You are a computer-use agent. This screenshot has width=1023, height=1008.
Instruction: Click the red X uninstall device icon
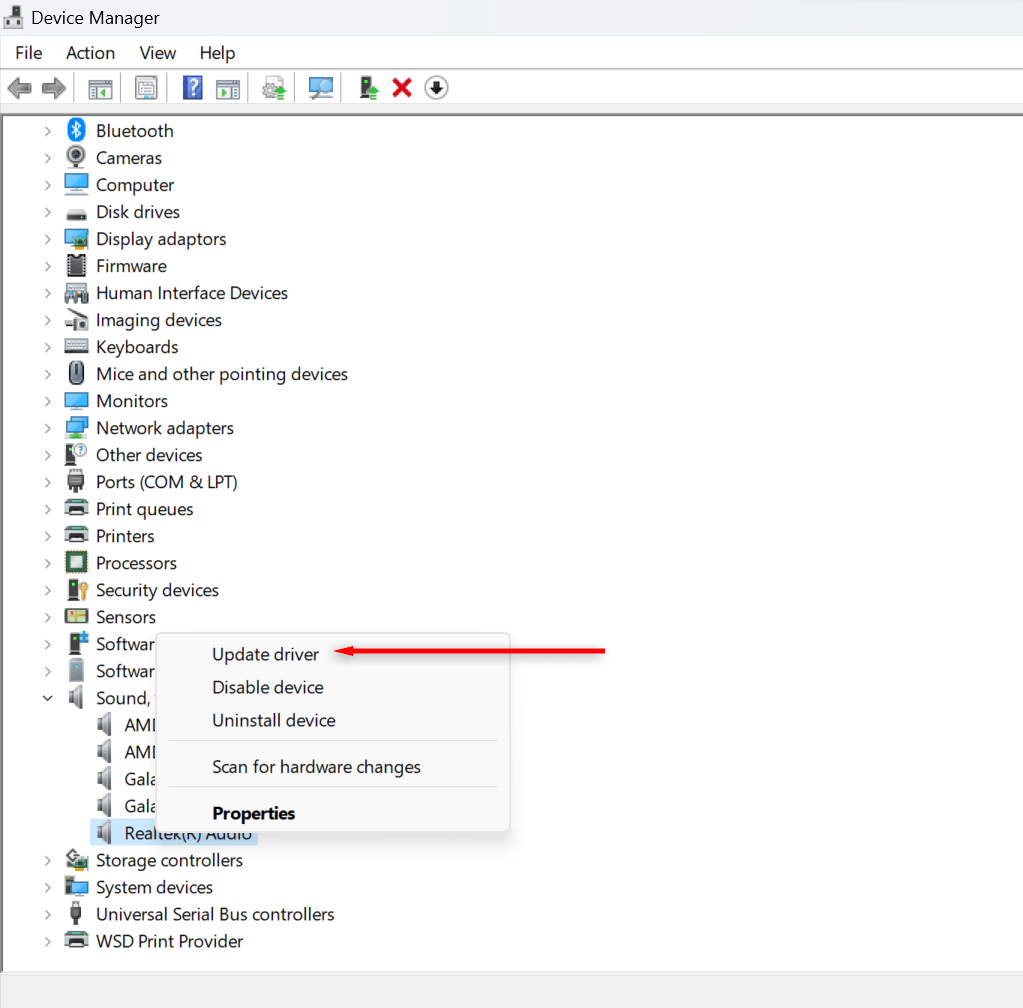tap(402, 88)
